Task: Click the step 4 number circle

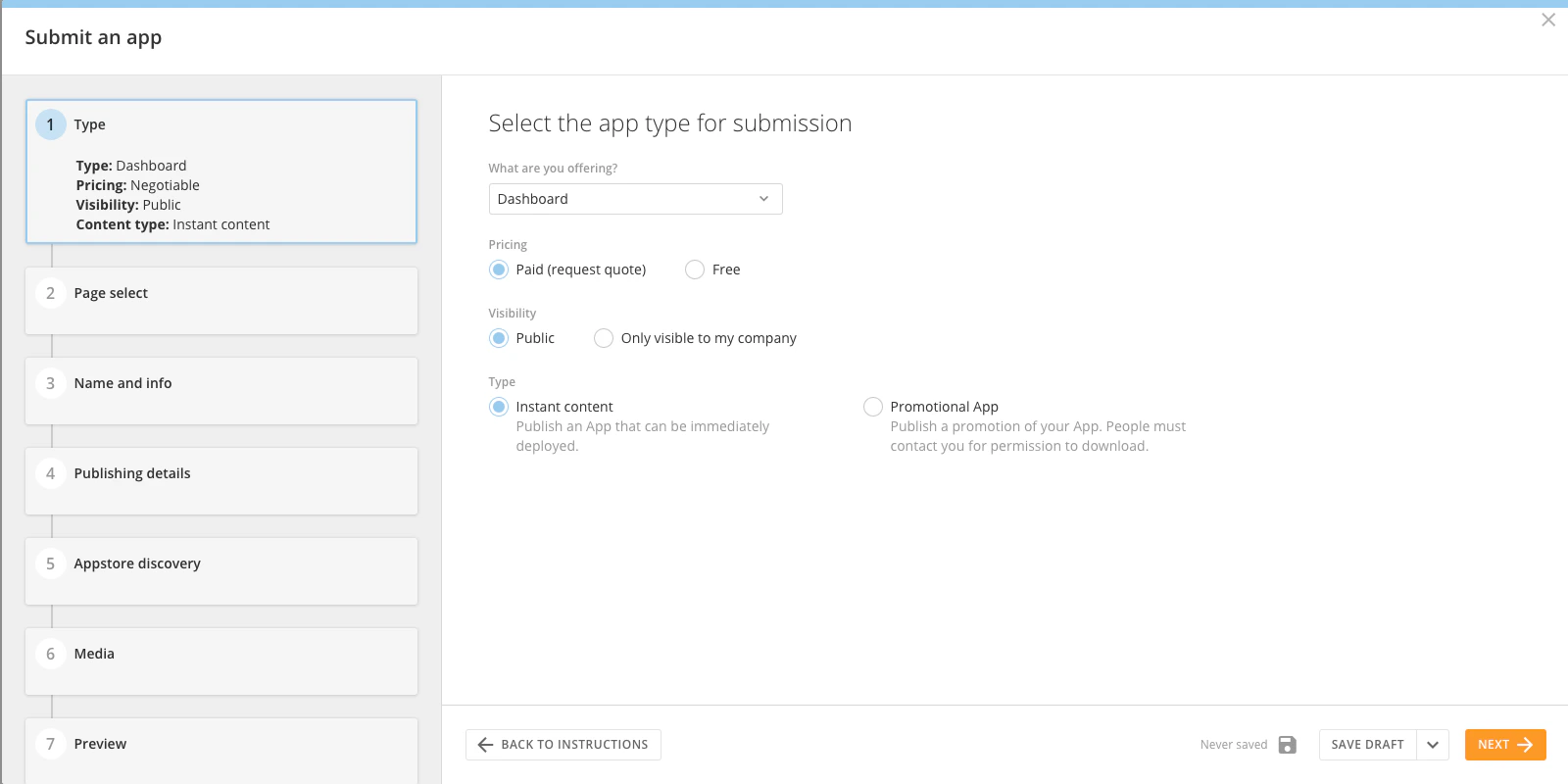Action: (x=51, y=473)
